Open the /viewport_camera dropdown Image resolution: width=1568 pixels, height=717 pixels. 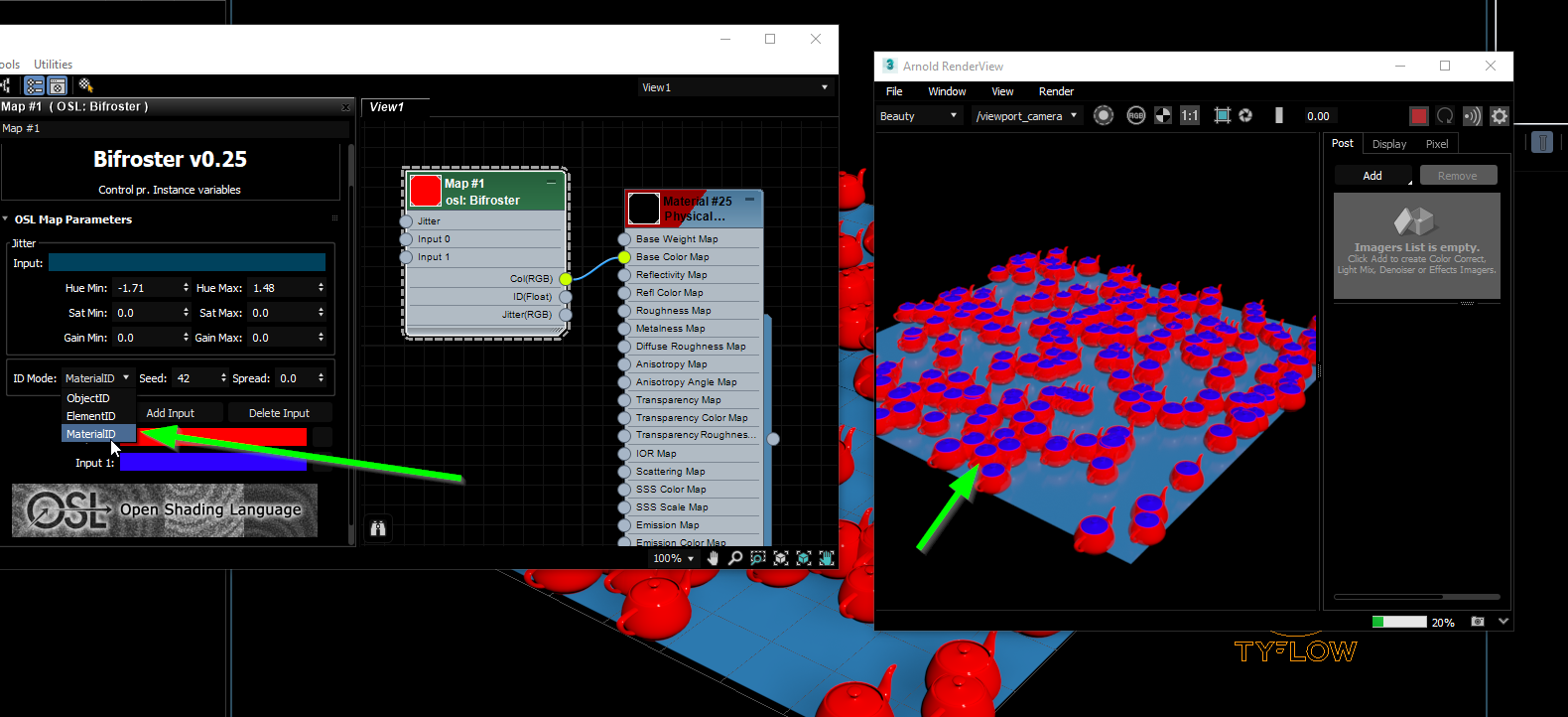point(1025,116)
